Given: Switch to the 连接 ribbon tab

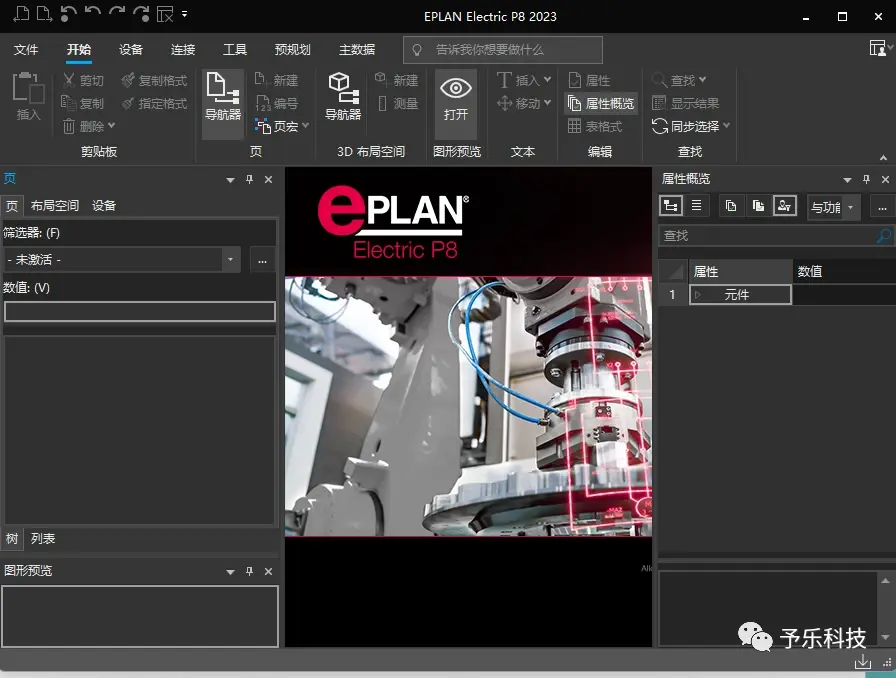Looking at the screenshot, I should coord(183,50).
